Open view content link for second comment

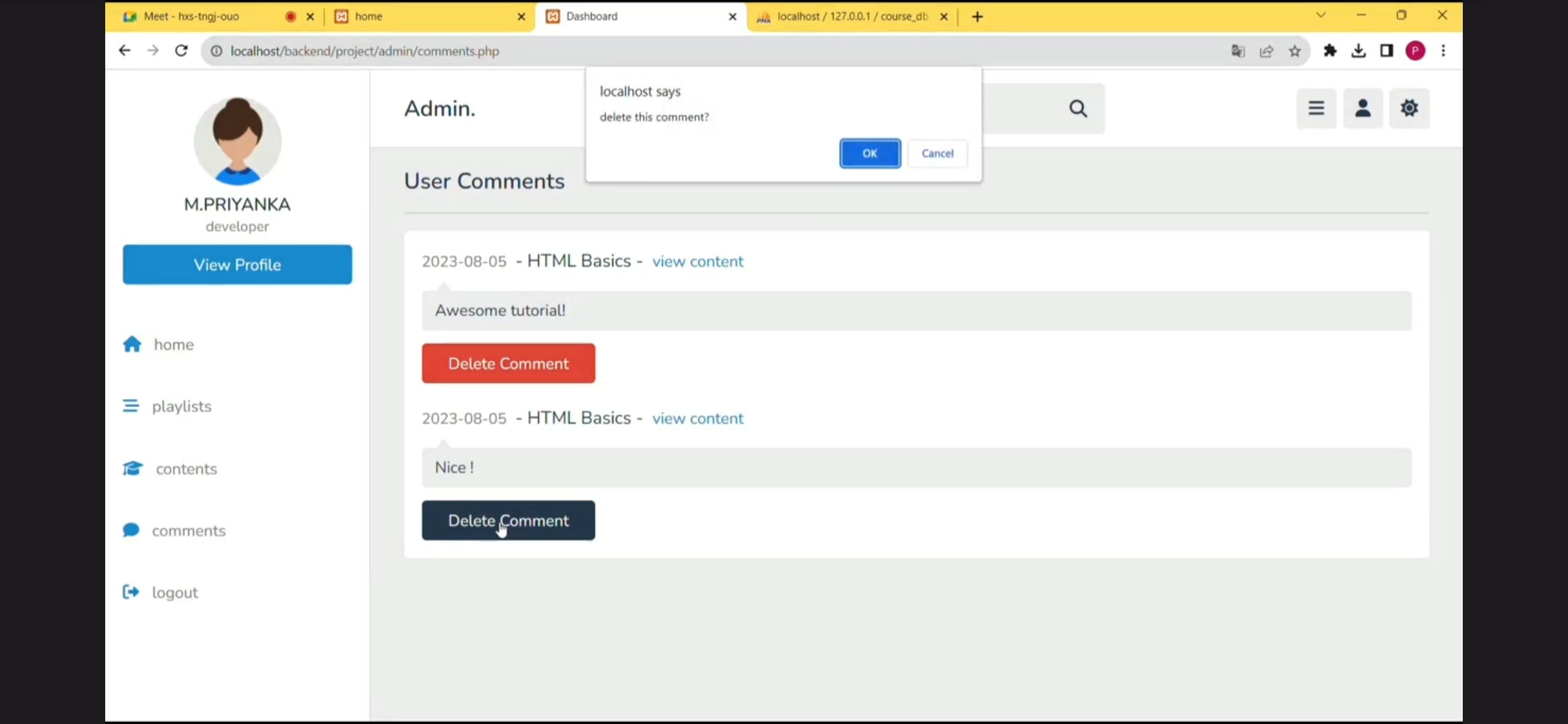click(698, 418)
